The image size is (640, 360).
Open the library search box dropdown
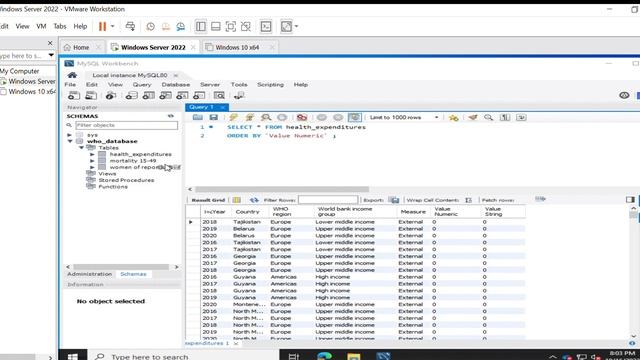coord(51,55)
